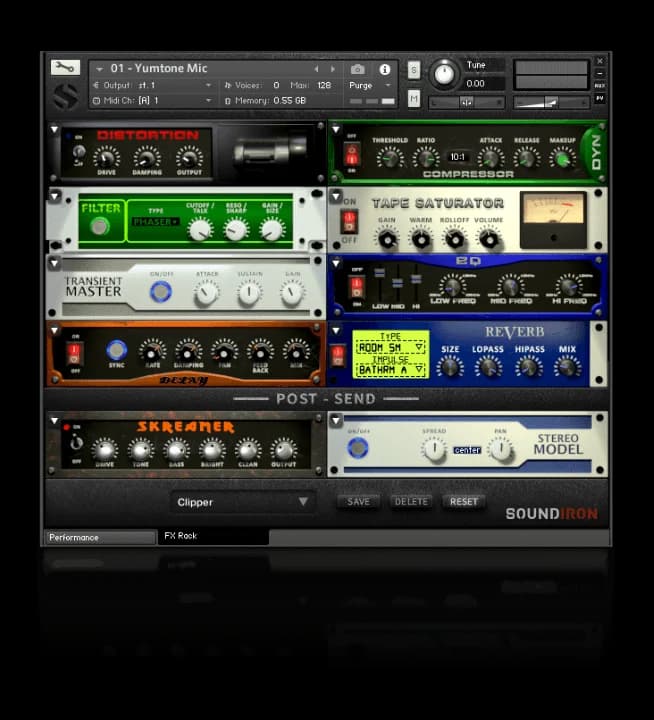The height and width of the screenshot is (720, 654).
Task: Open the Midi Ch dropdown
Action: 152,101
